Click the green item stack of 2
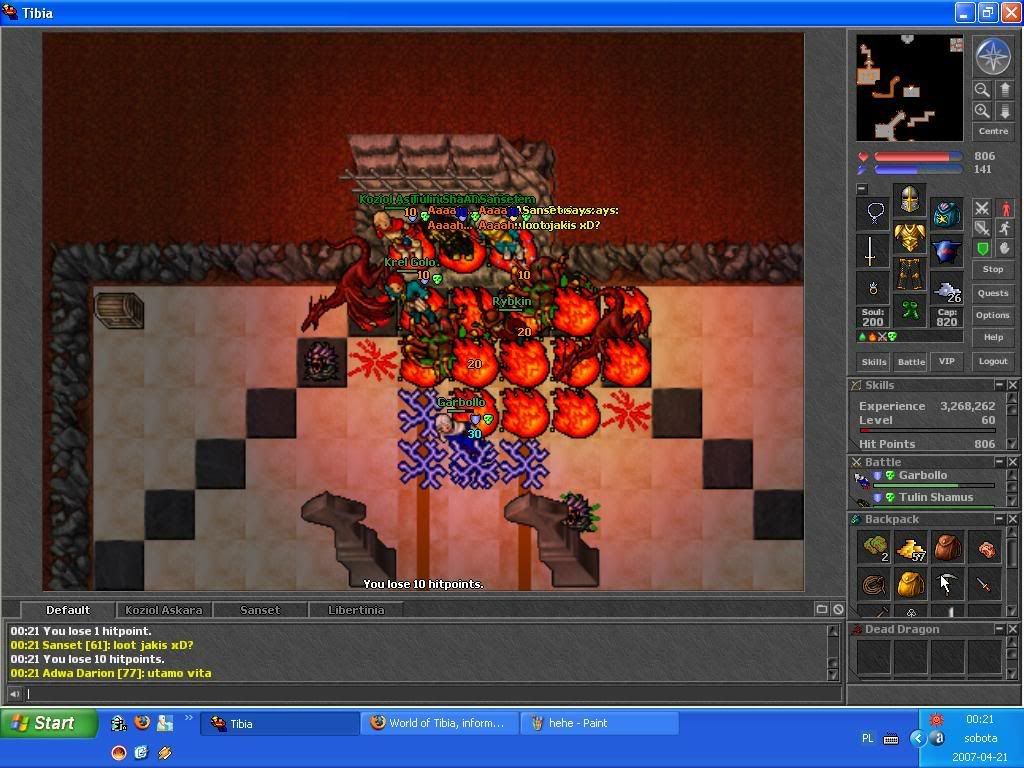 tap(874, 548)
